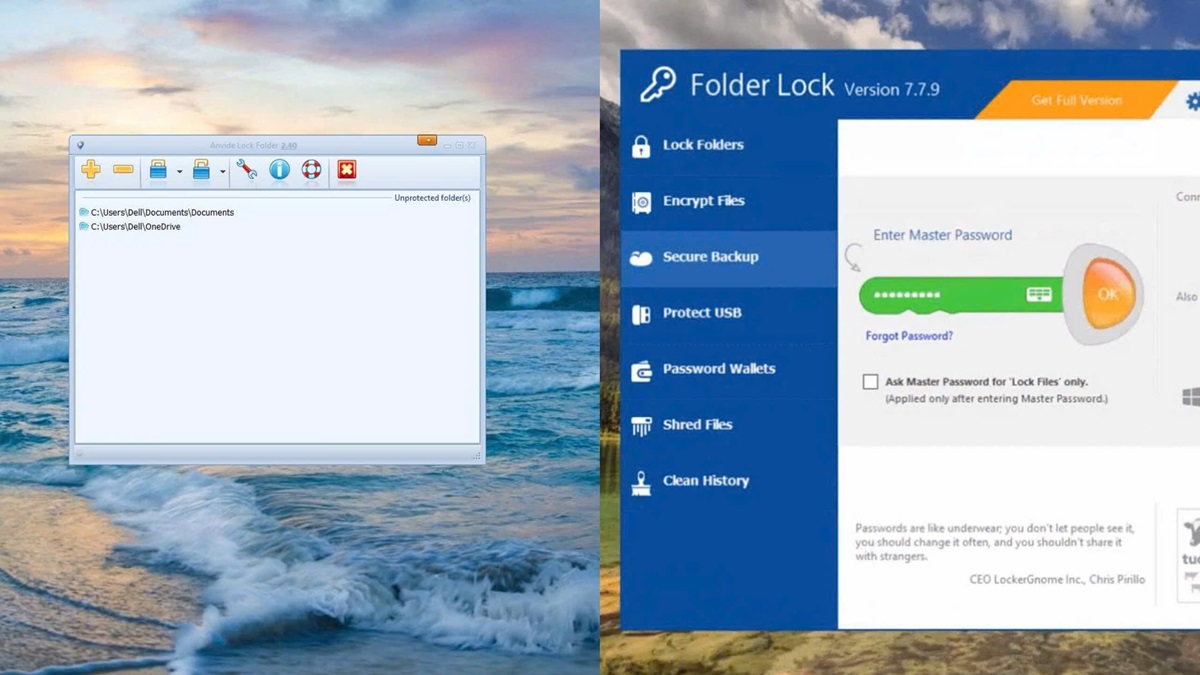The width and height of the screenshot is (1200, 675).
Task: Click the Enter Master Password label
Action: coord(943,235)
